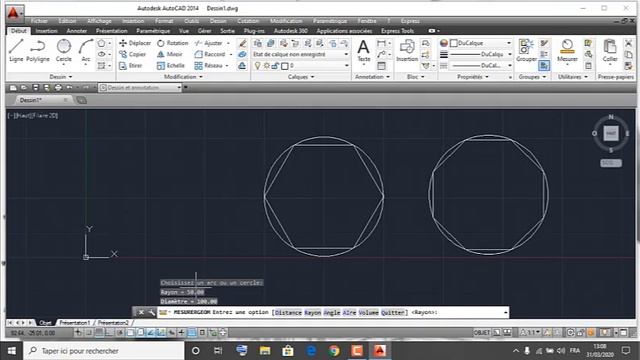The height and width of the screenshot is (360, 640).
Task: Start the Etirer command
Action: pyautogui.click(x=130, y=66)
